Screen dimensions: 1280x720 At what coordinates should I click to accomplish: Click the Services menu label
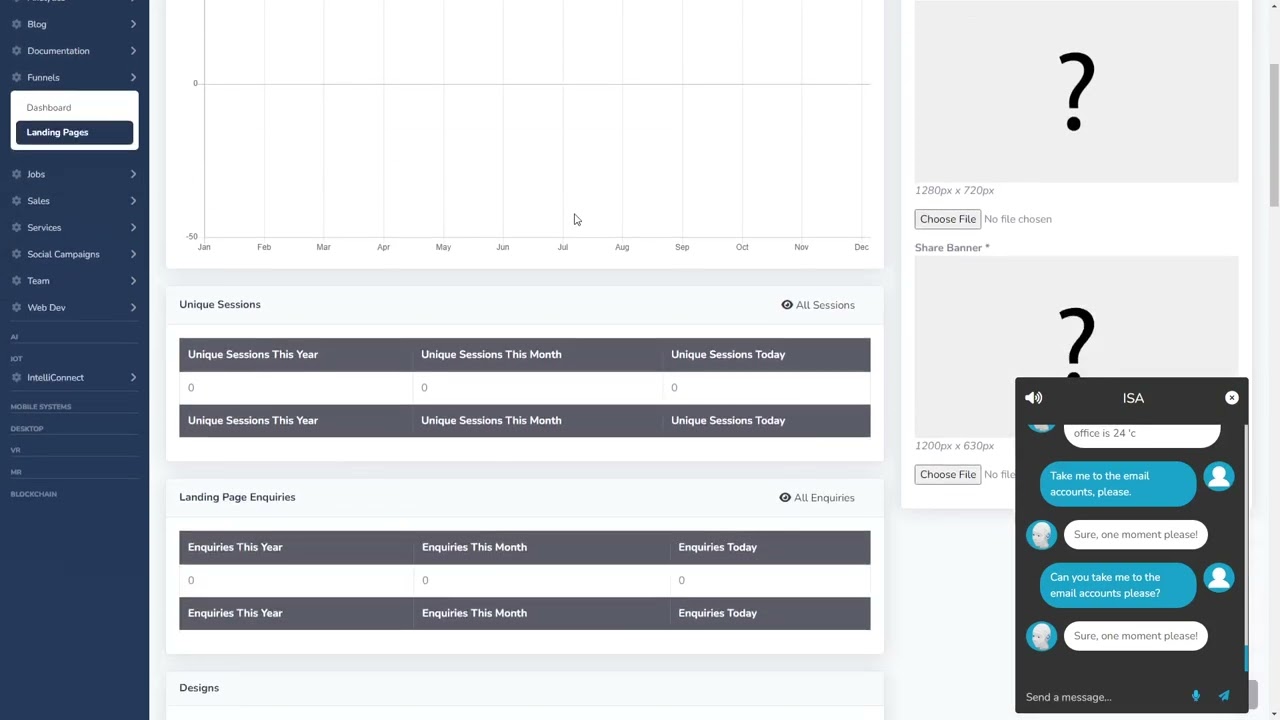44,228
